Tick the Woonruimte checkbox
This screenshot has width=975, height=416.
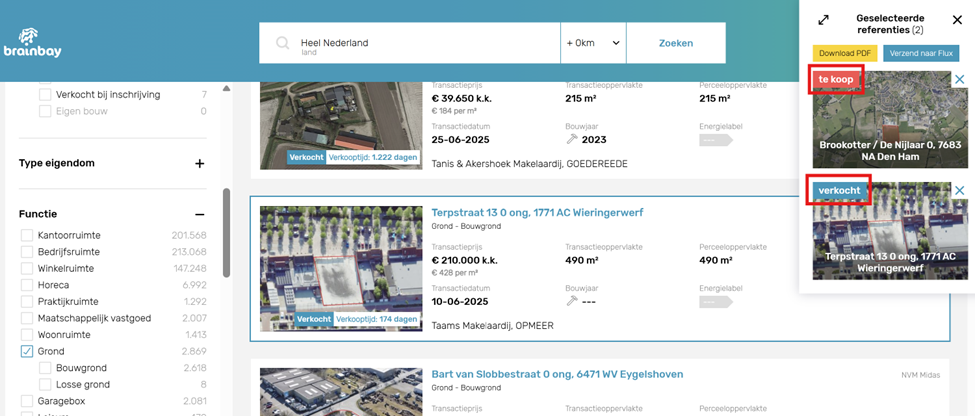(27, 335)
